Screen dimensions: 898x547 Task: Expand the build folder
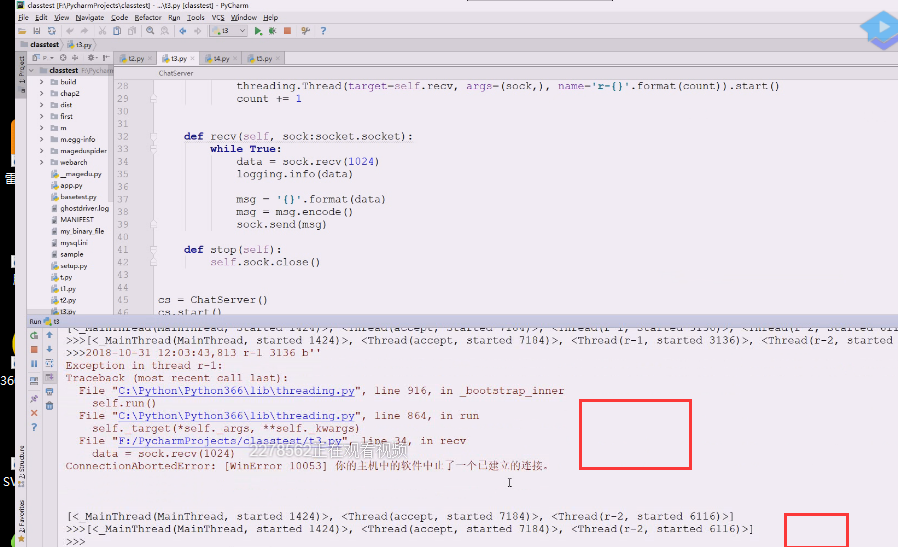(41, 82)
